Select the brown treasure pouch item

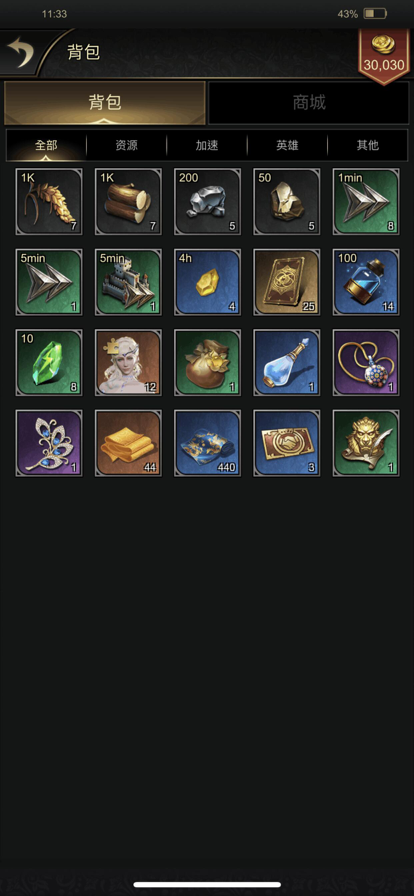click(208, 363)
